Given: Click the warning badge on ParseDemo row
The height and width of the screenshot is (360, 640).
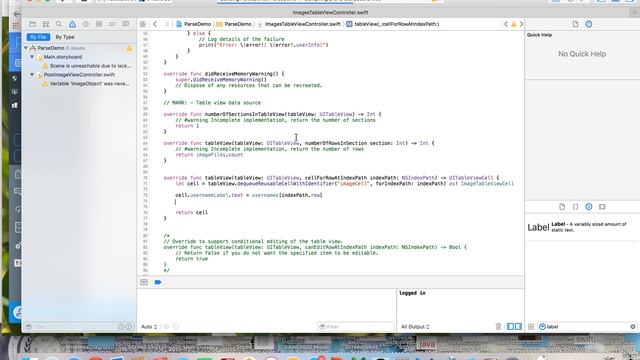Looking at the screenshot, I should click(x=129, y=49).
